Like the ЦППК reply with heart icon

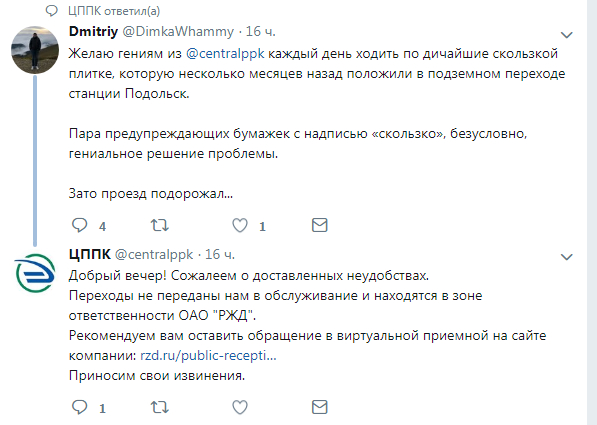click(240, 407)
